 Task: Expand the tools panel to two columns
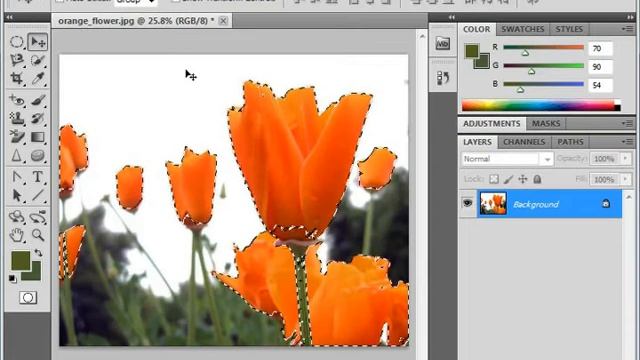[x=10, y=17]
